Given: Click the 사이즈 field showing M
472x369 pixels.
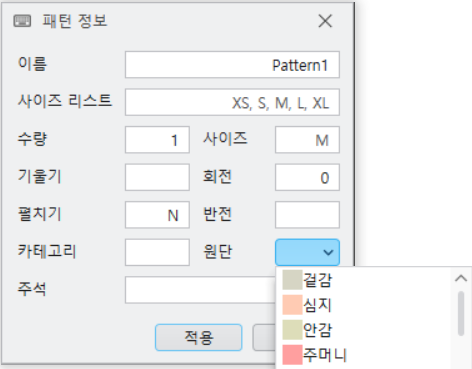Looking at the screenshot, I should pyautogui.click(x=307, y=140).
